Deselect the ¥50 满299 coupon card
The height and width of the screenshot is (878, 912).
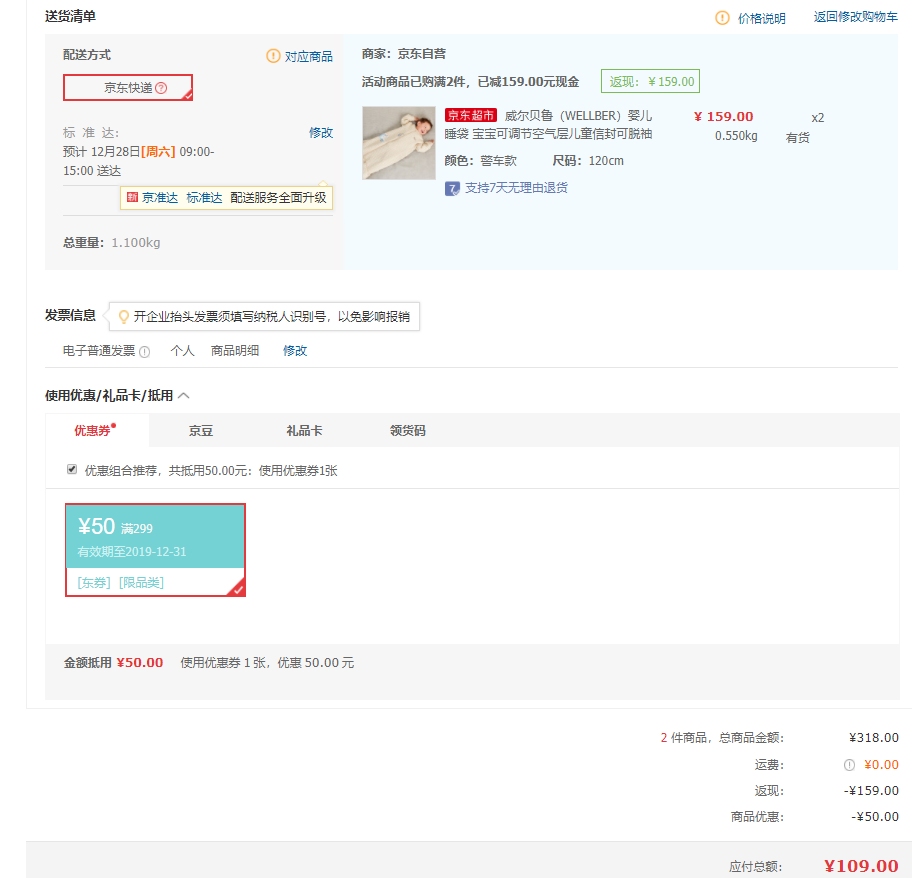[155, 550]
